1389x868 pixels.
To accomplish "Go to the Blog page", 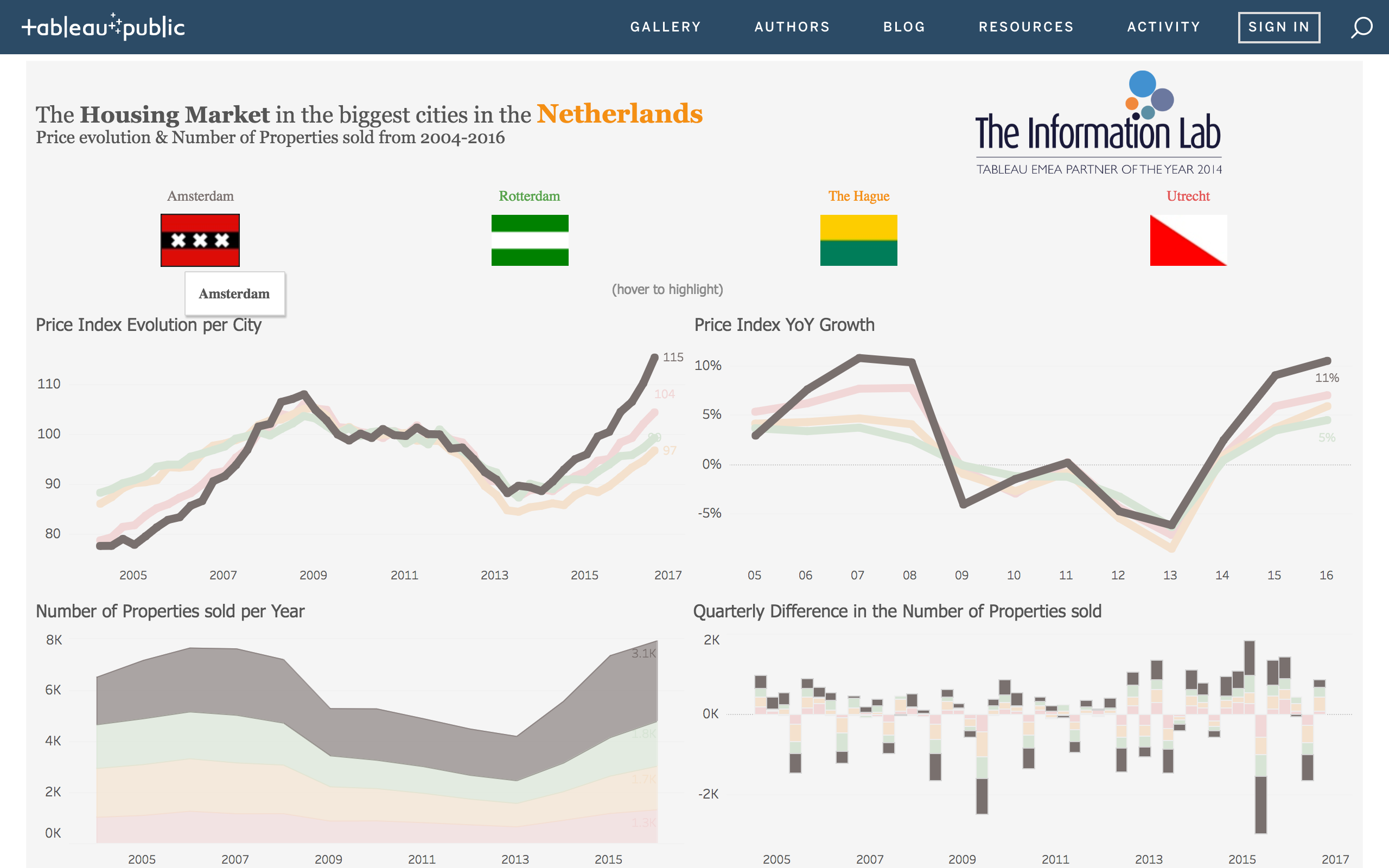I will click(904, 27).
